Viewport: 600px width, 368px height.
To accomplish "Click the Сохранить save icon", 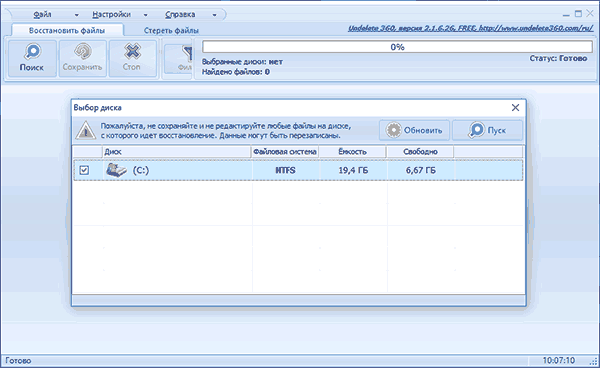I will [x=83, y=51].
